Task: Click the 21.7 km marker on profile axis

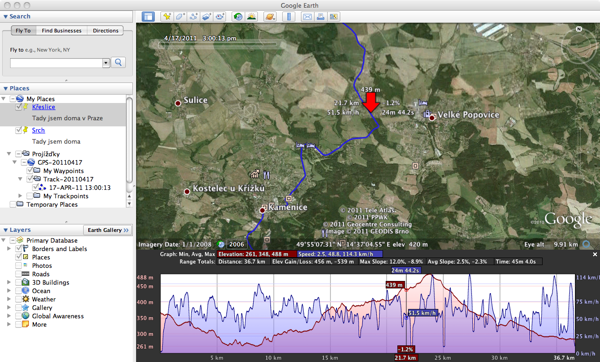Action: 405,358
